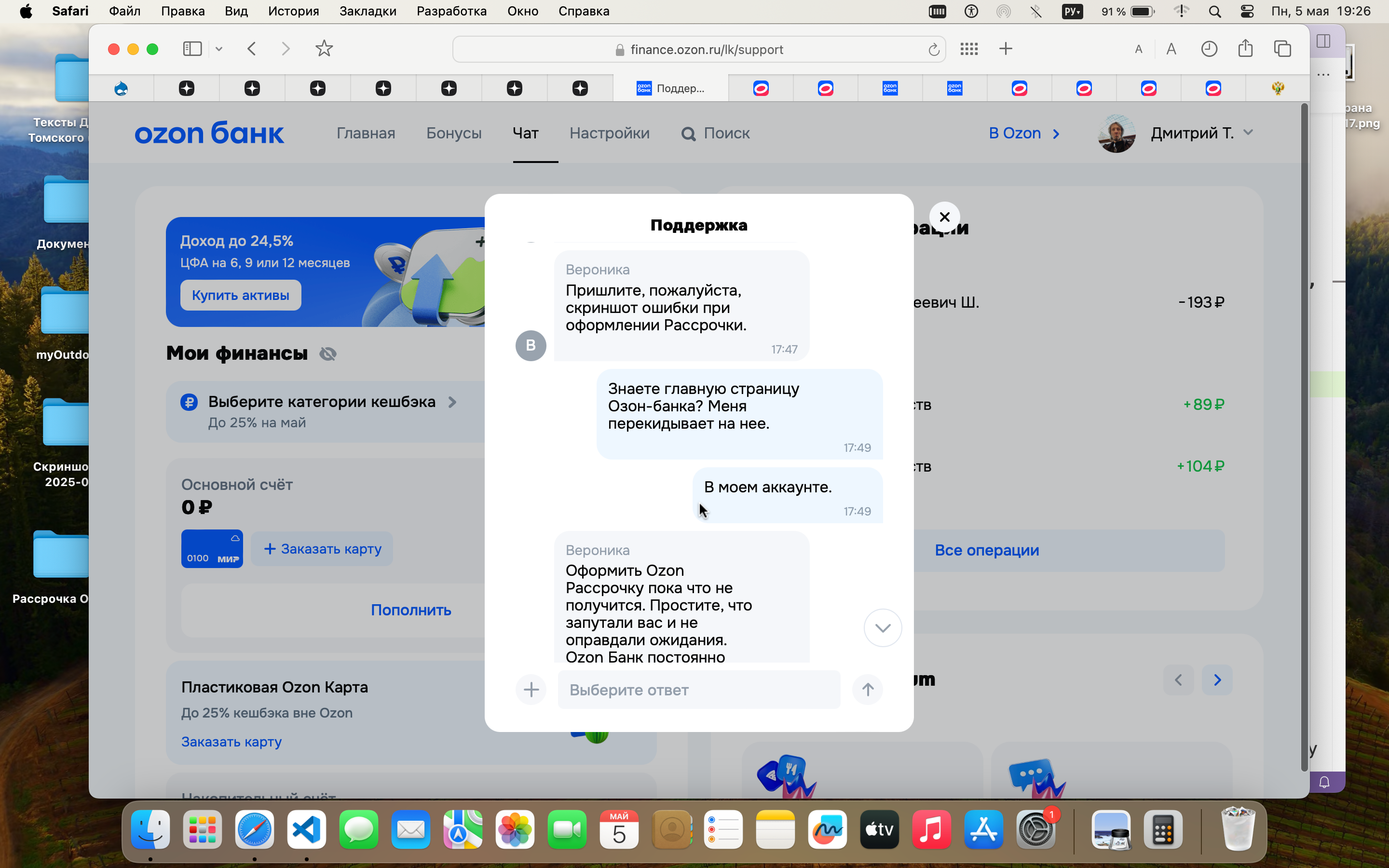Bookmark page with the star icon

click(x=324, y=49)
